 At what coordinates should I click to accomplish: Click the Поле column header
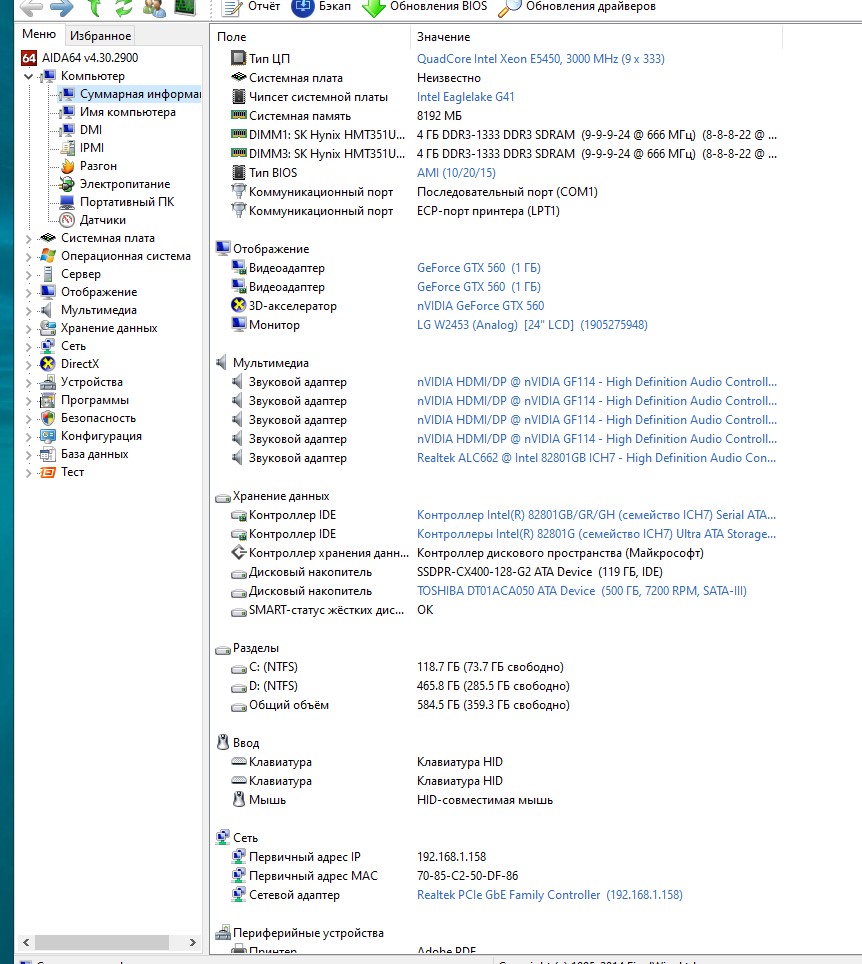[231, 37]
